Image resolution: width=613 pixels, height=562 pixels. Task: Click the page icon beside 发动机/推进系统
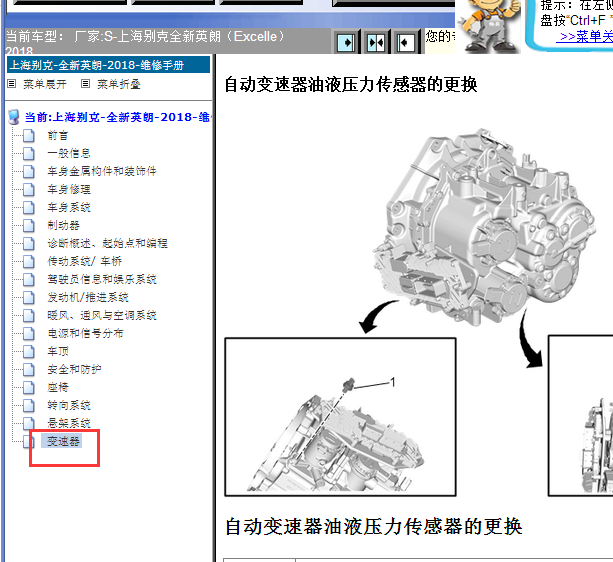point(29,297)
